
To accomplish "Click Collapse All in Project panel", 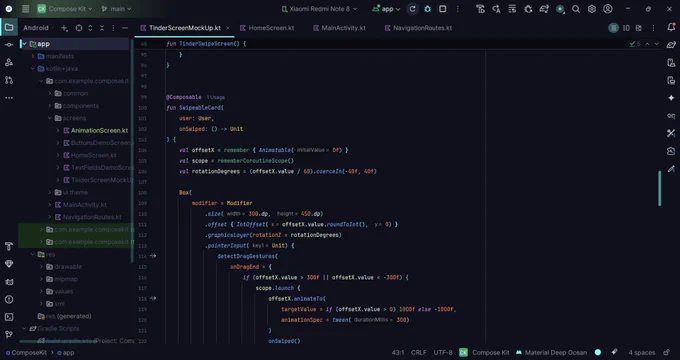I will (x=102, y=28).
